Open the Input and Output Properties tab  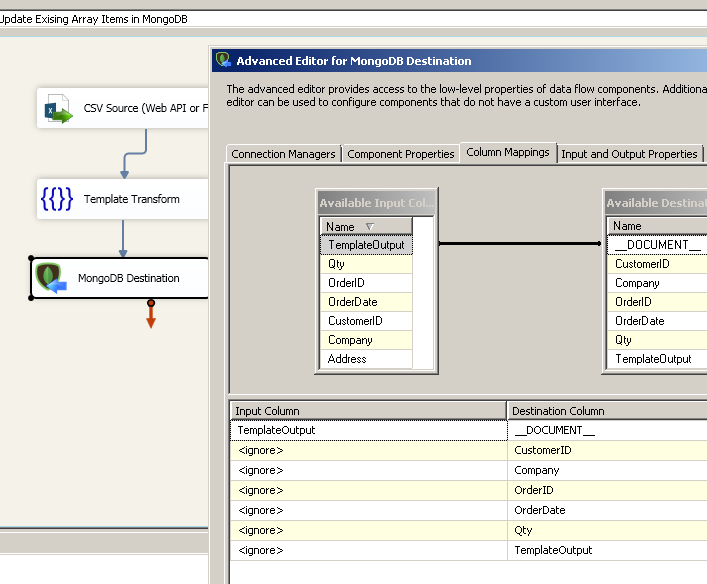[629, 154]
